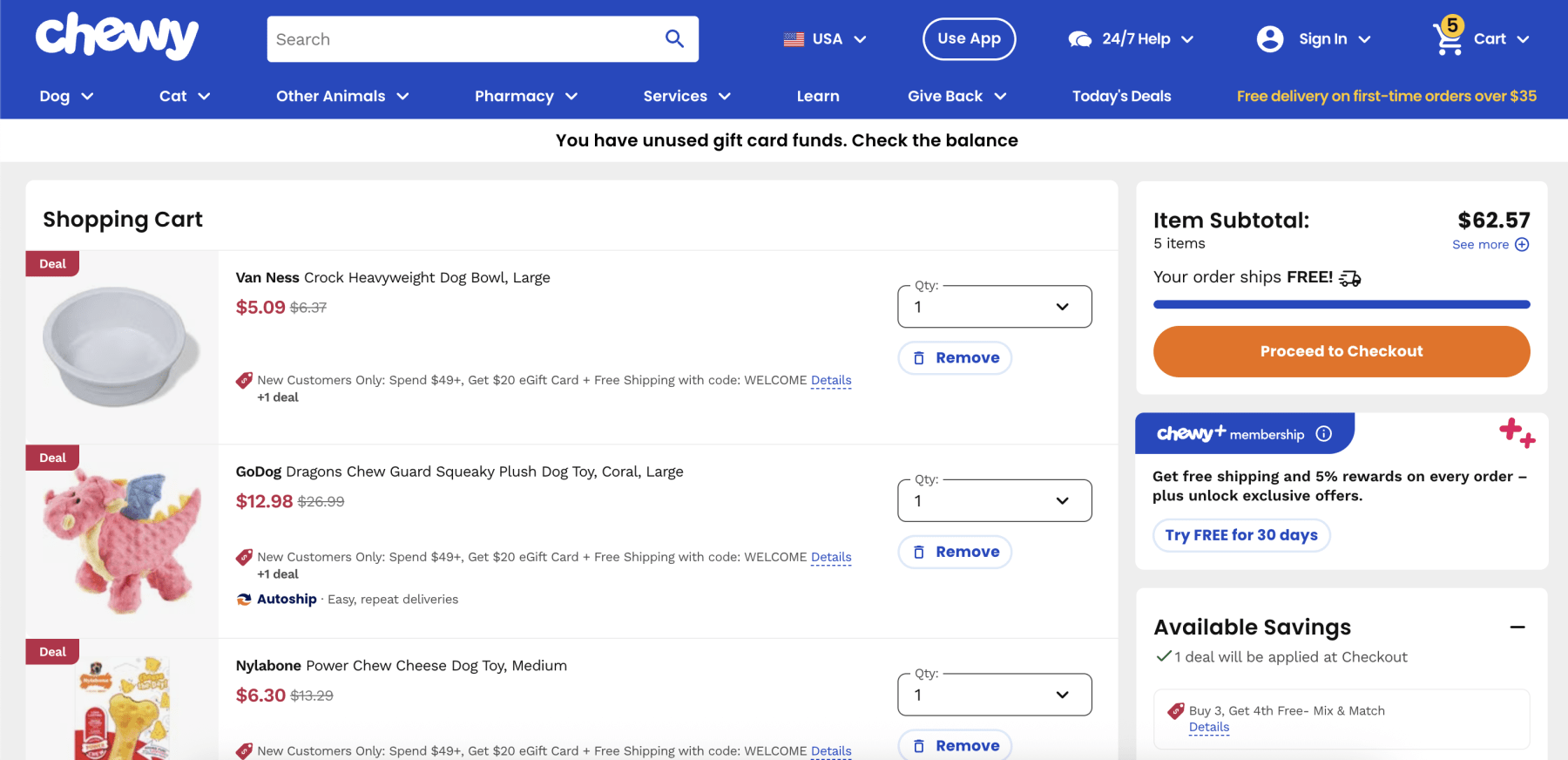This screenshot has height=760, width=1568.
Task: Collapse the Available Savings section
Action: (x=1517, y=628)
